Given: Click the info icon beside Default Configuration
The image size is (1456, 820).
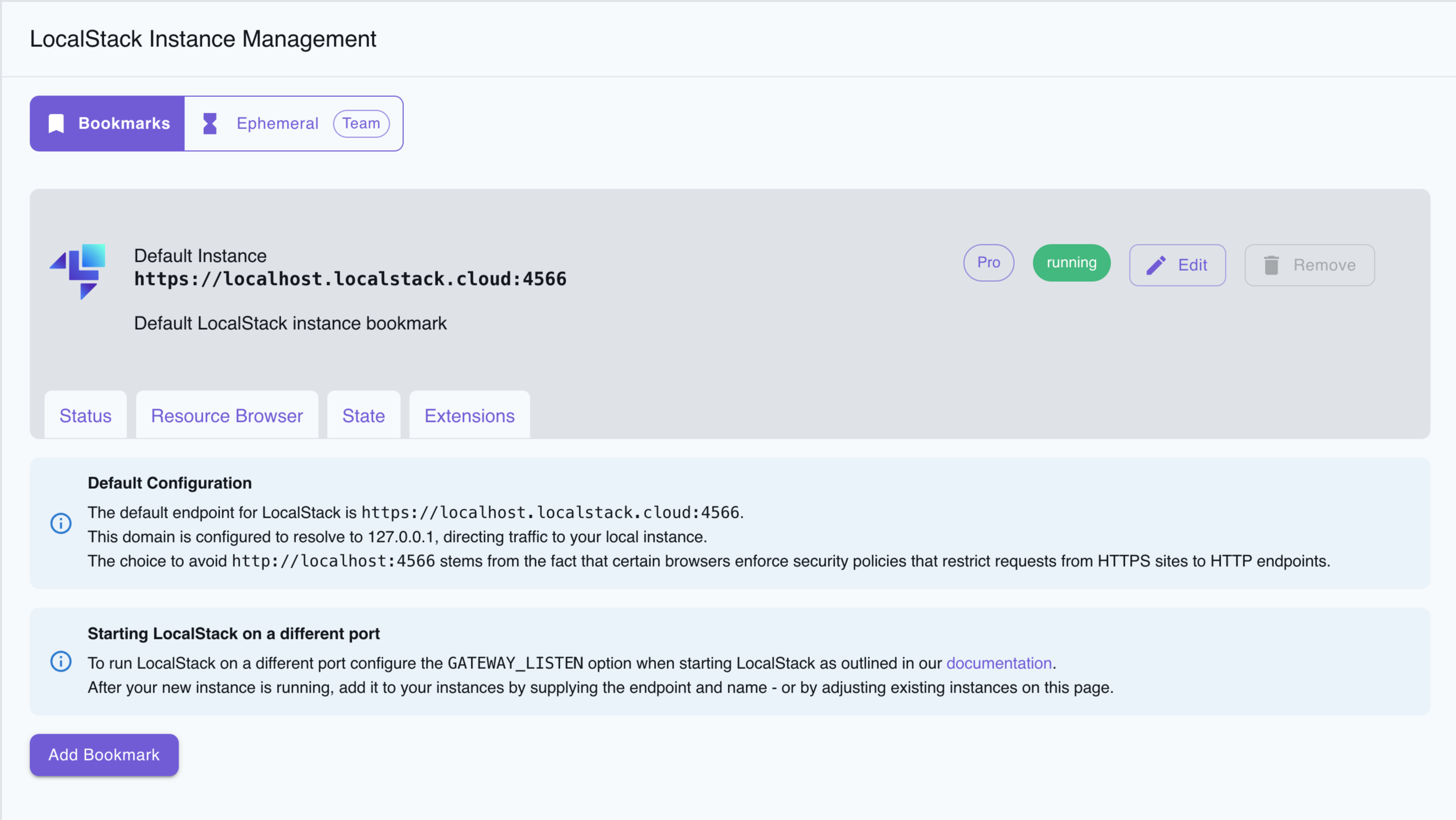Looking at the screenshot, I should point(61,523).
